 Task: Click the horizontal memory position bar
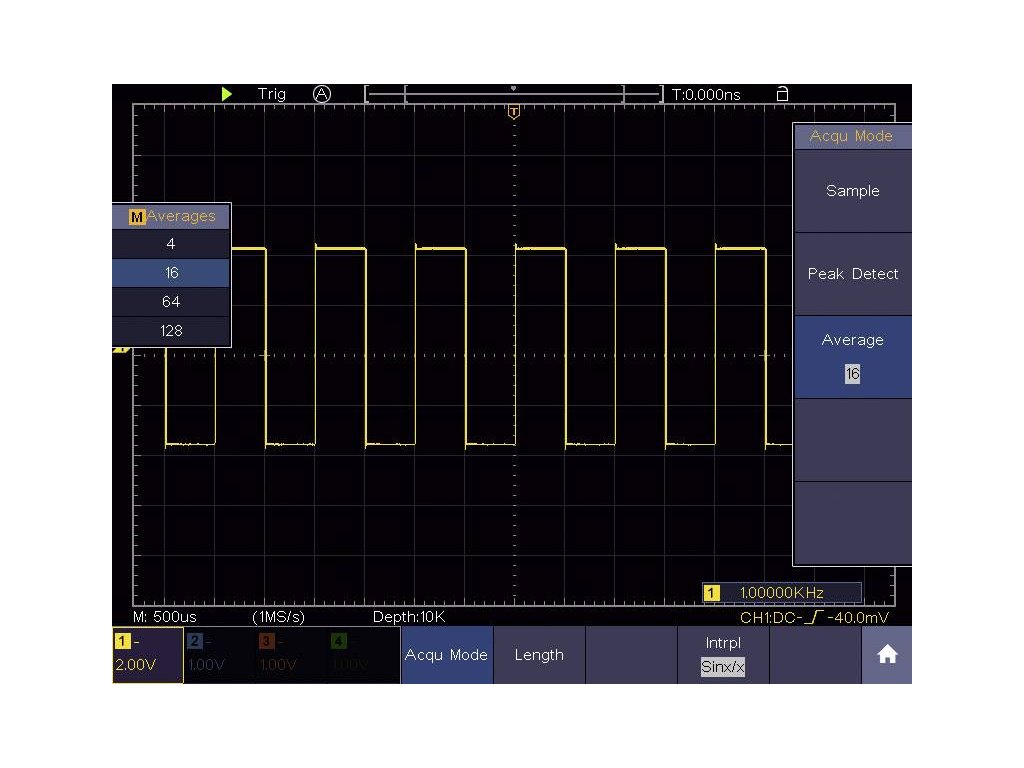coord(514,95)
